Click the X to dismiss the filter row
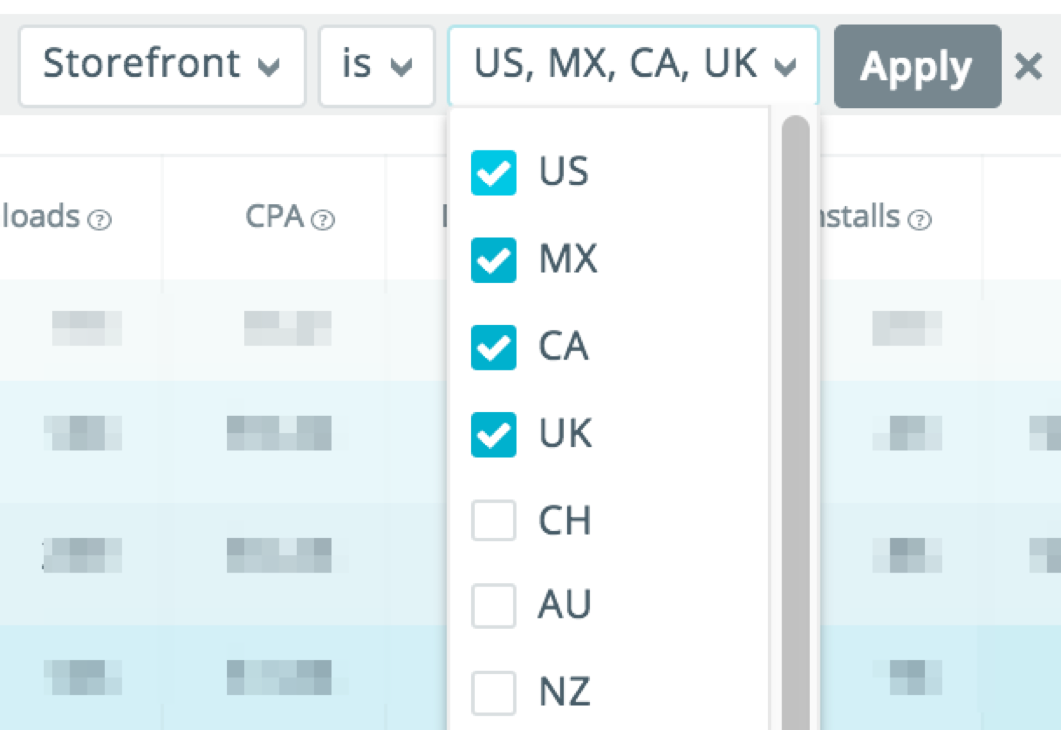The width and height of the screenshot is (1061, 730). point(1028,66)
